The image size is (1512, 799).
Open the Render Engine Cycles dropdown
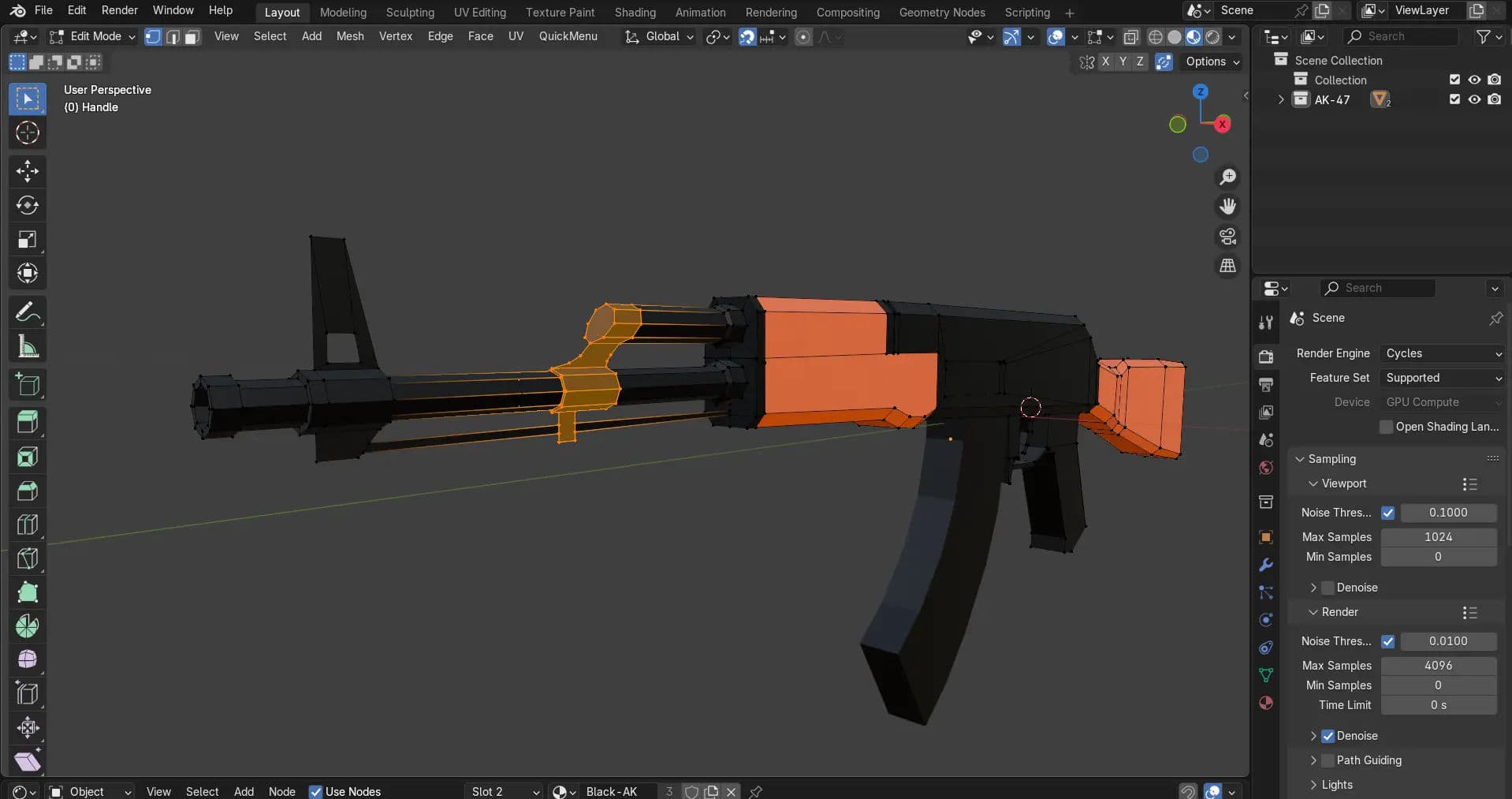click(x=1443, y=353)
